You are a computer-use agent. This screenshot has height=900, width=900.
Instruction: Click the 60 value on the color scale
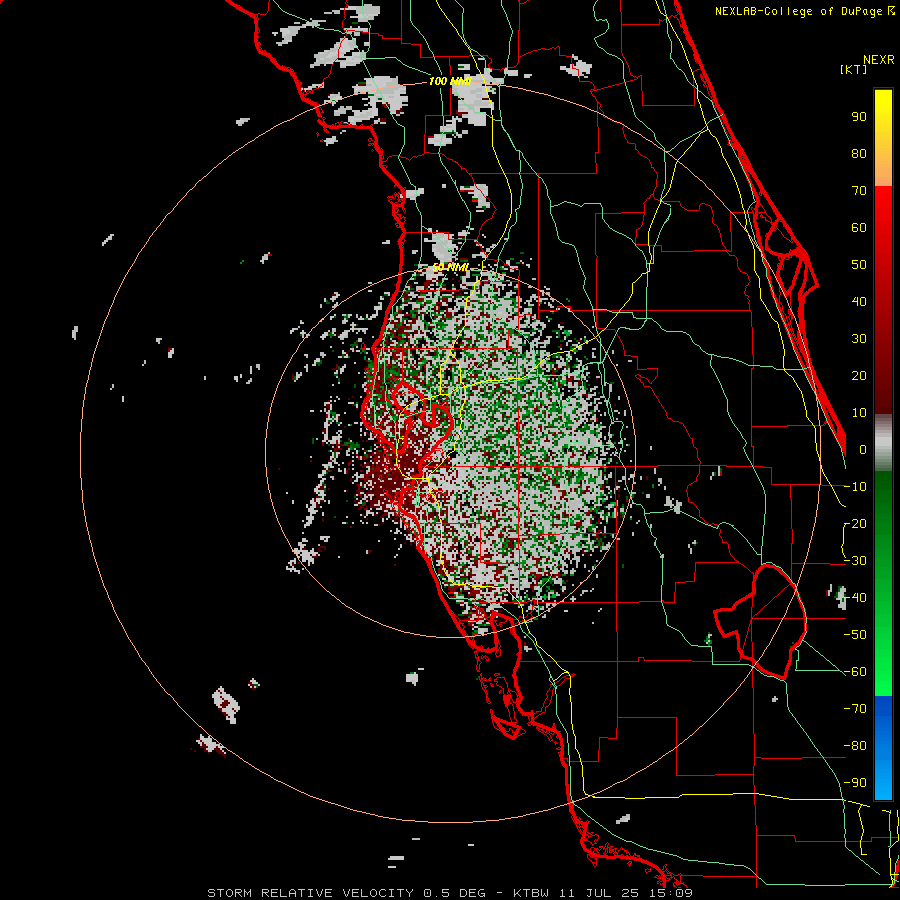(x=859, y=228)
